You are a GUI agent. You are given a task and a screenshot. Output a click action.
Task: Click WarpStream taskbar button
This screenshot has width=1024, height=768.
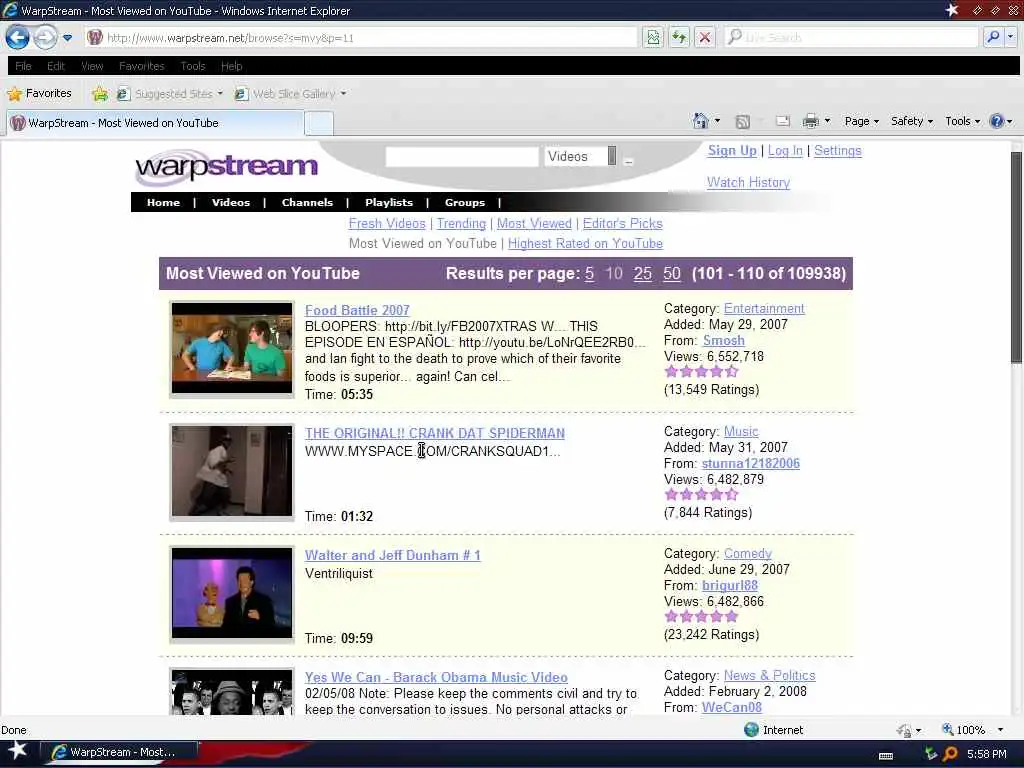point(118,752)
